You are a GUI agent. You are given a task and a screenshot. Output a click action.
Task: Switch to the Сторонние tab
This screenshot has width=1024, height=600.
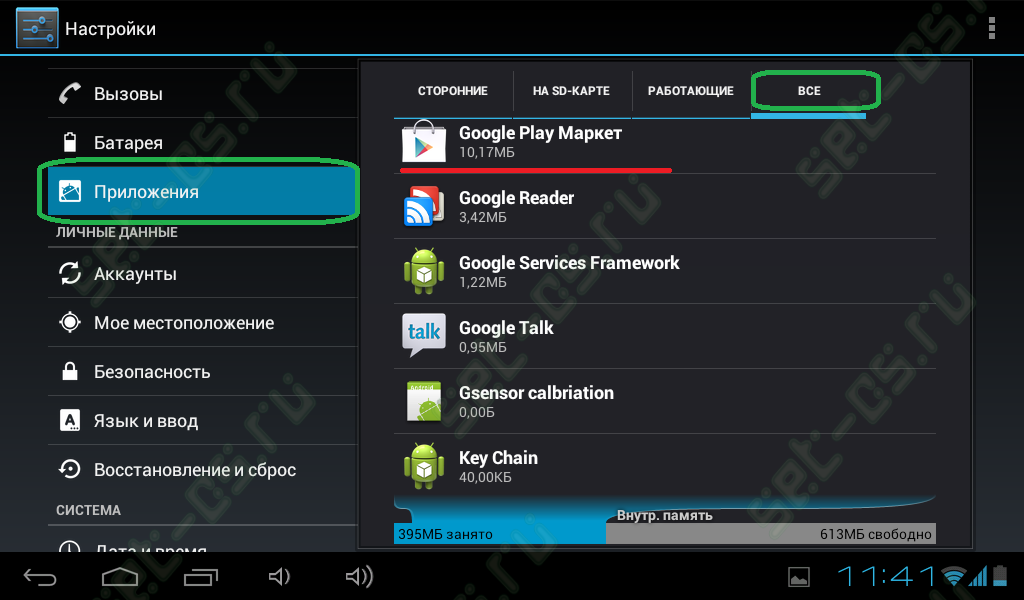(453, 91)
